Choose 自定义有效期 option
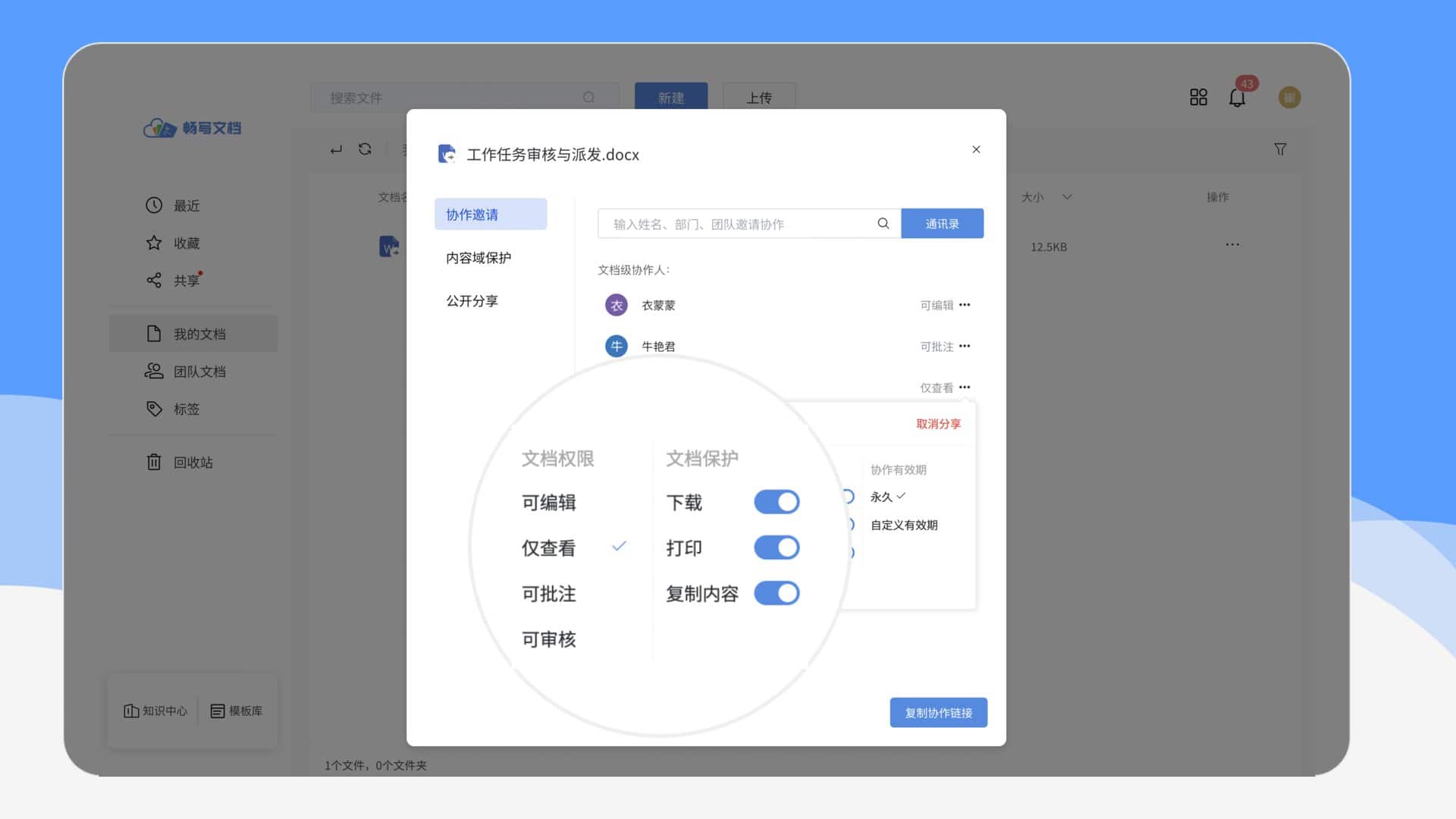 pyautogui.click(x=904, y=525)
